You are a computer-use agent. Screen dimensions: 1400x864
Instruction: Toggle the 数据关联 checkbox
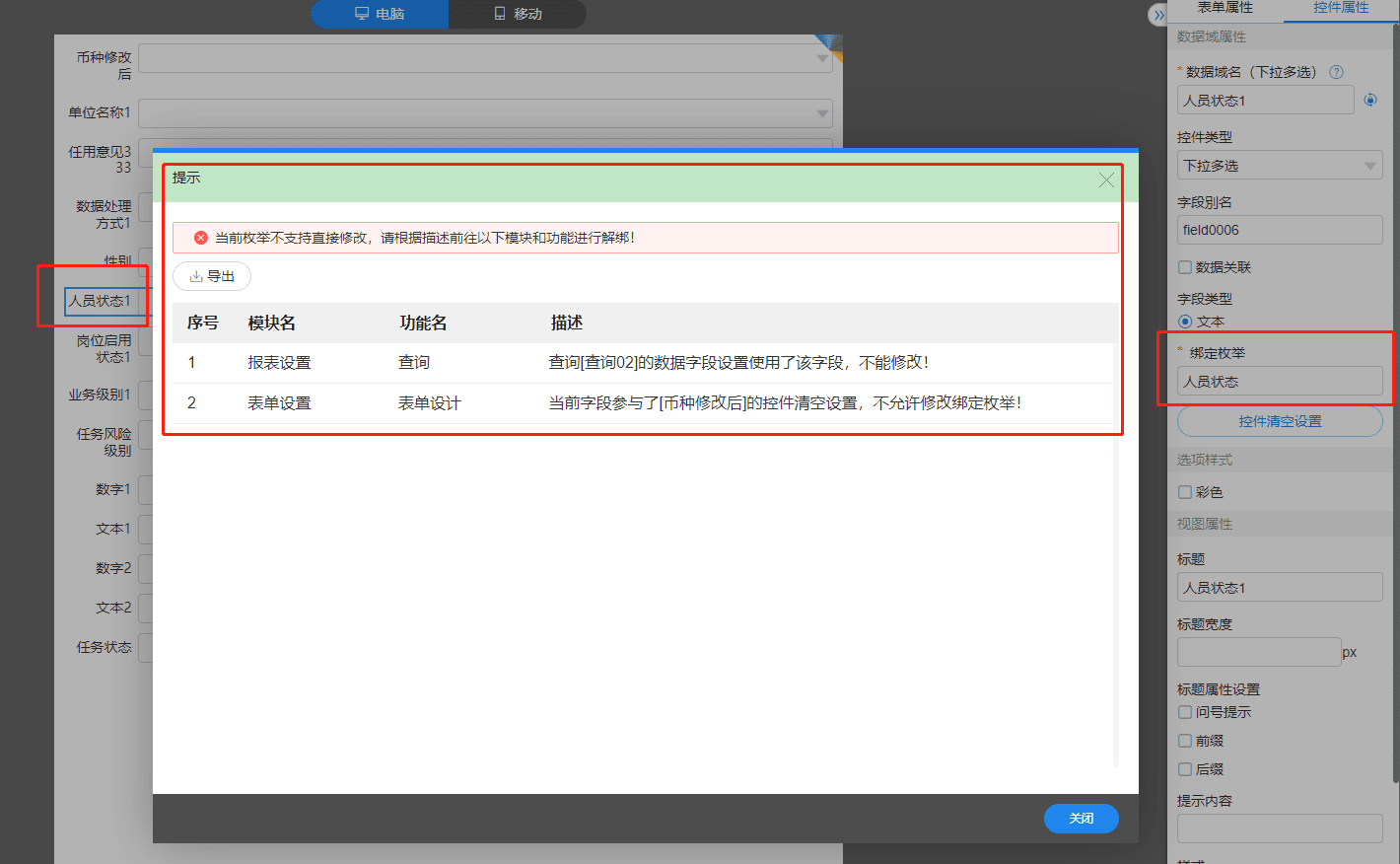point(1185,267)
